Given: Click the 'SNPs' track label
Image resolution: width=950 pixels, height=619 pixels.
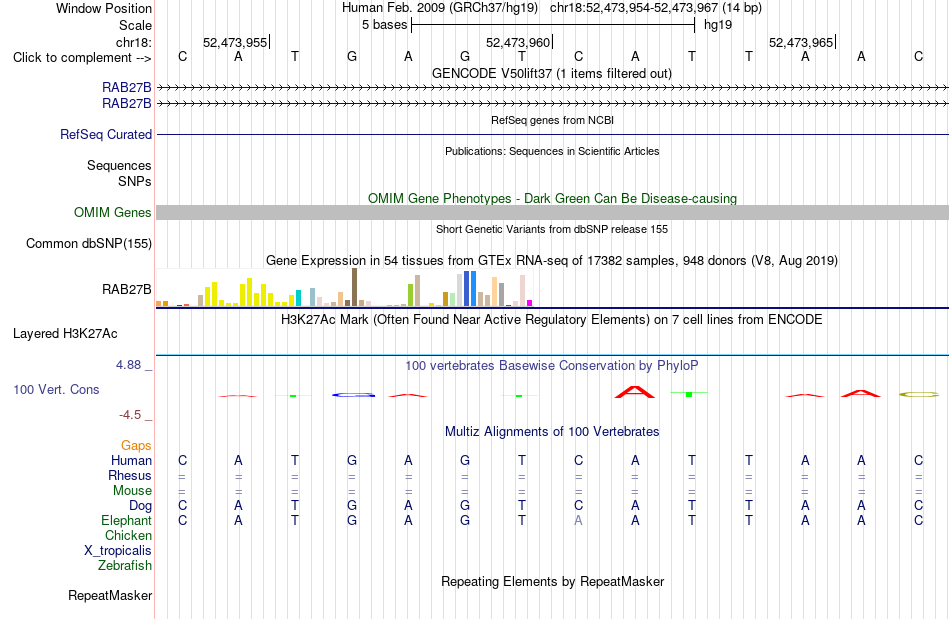Looking at the screenshot, I should (135, 181).
